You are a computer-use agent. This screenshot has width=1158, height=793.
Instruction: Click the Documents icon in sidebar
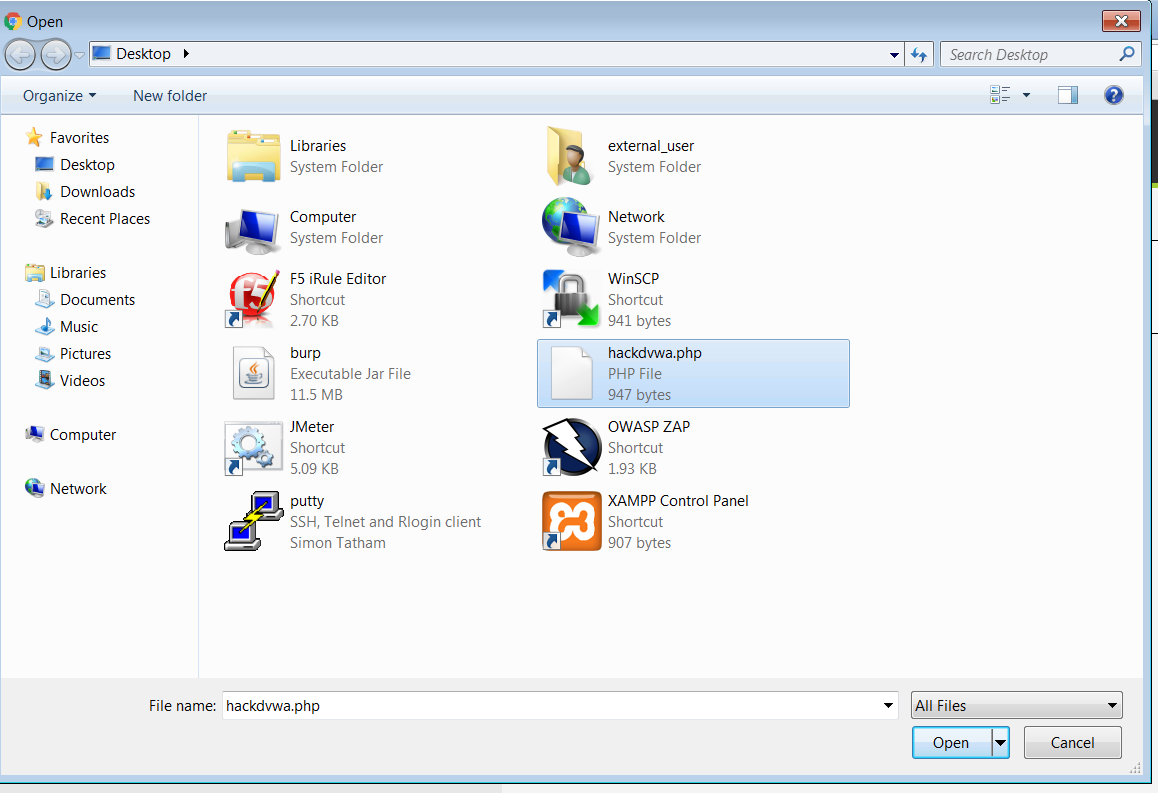click(44, 299)
